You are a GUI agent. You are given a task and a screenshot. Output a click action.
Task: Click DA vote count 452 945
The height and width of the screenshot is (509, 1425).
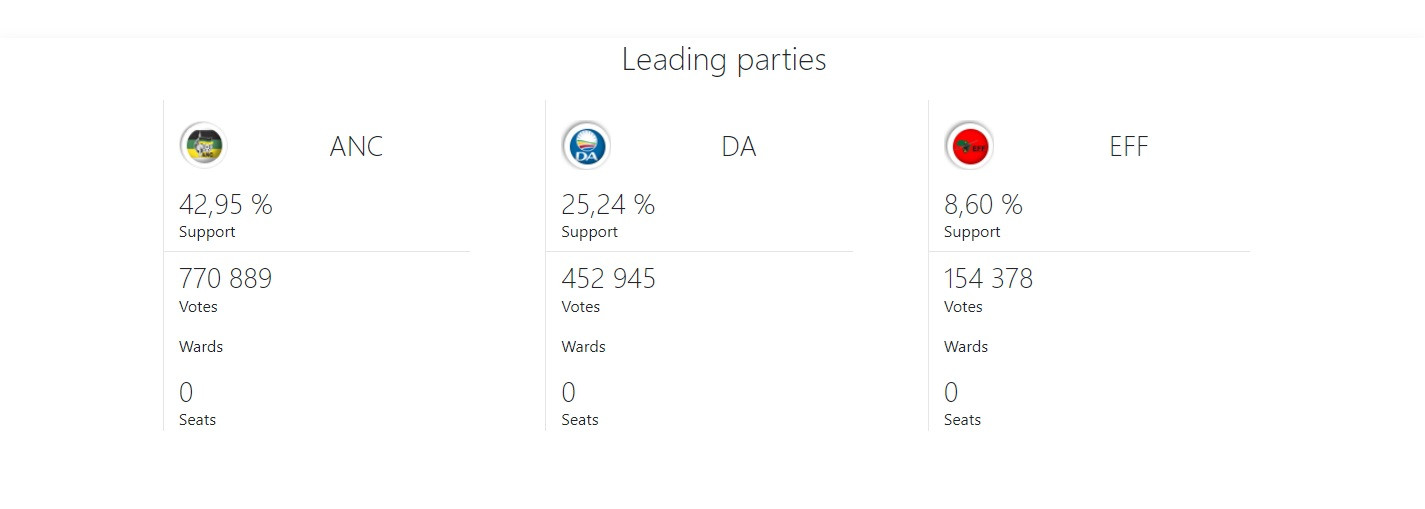point(608,278)
